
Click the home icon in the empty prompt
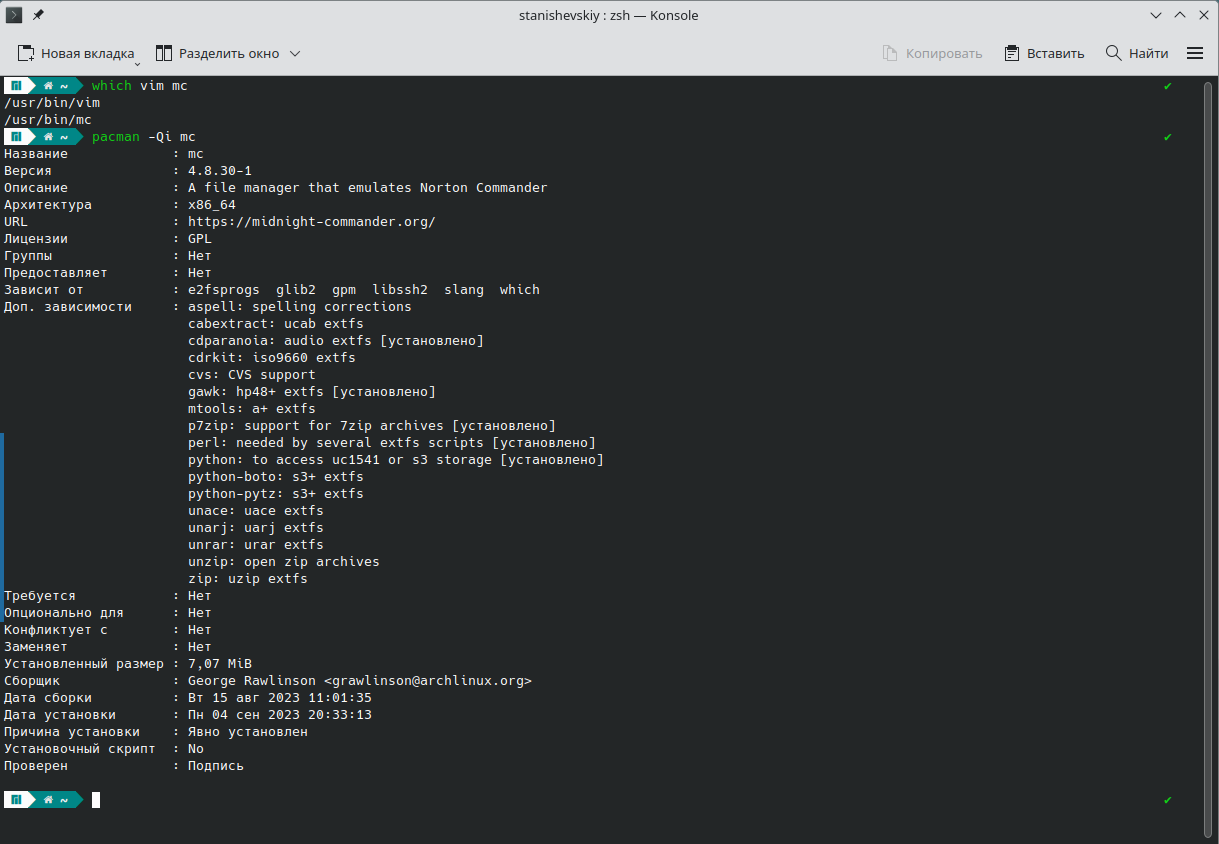48,800
